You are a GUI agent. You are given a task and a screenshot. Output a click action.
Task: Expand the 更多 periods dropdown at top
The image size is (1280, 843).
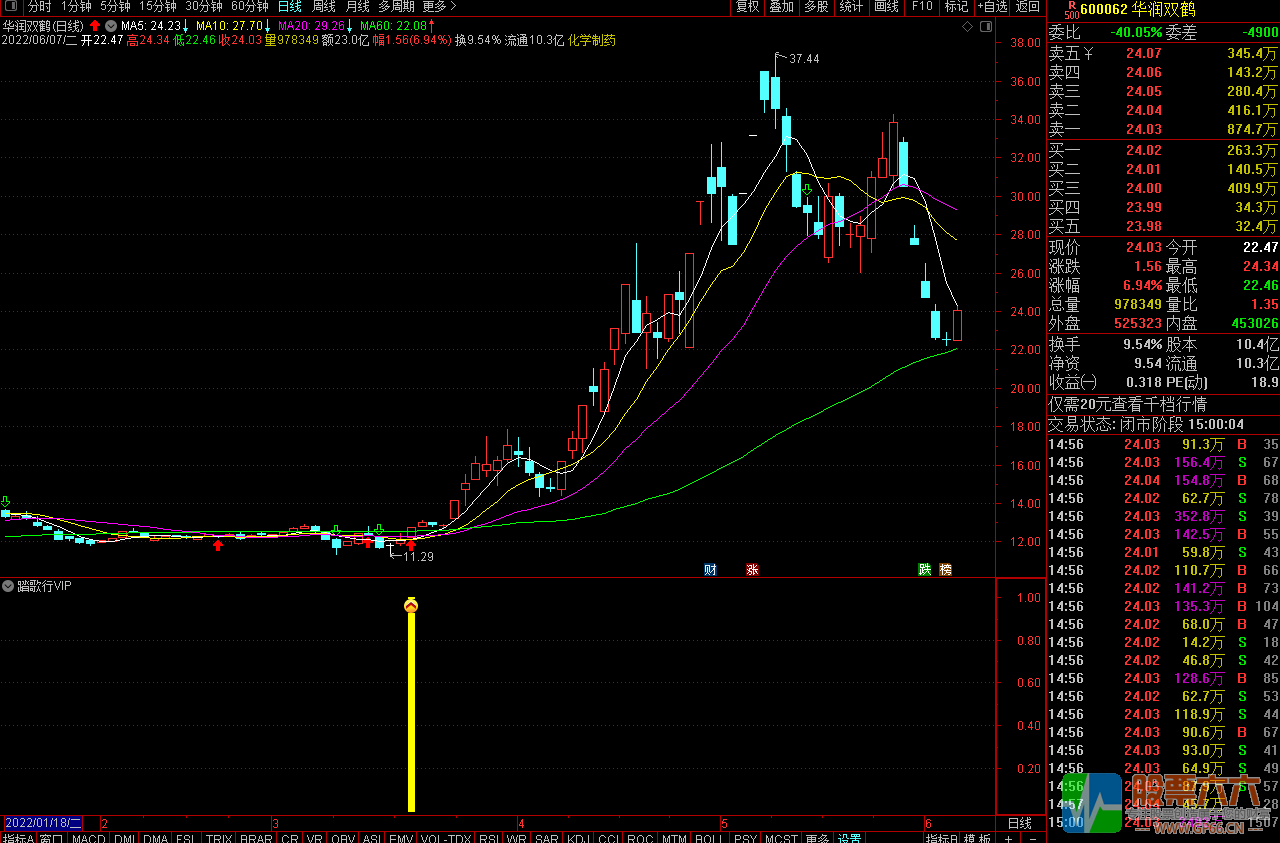tap(439, 6)
